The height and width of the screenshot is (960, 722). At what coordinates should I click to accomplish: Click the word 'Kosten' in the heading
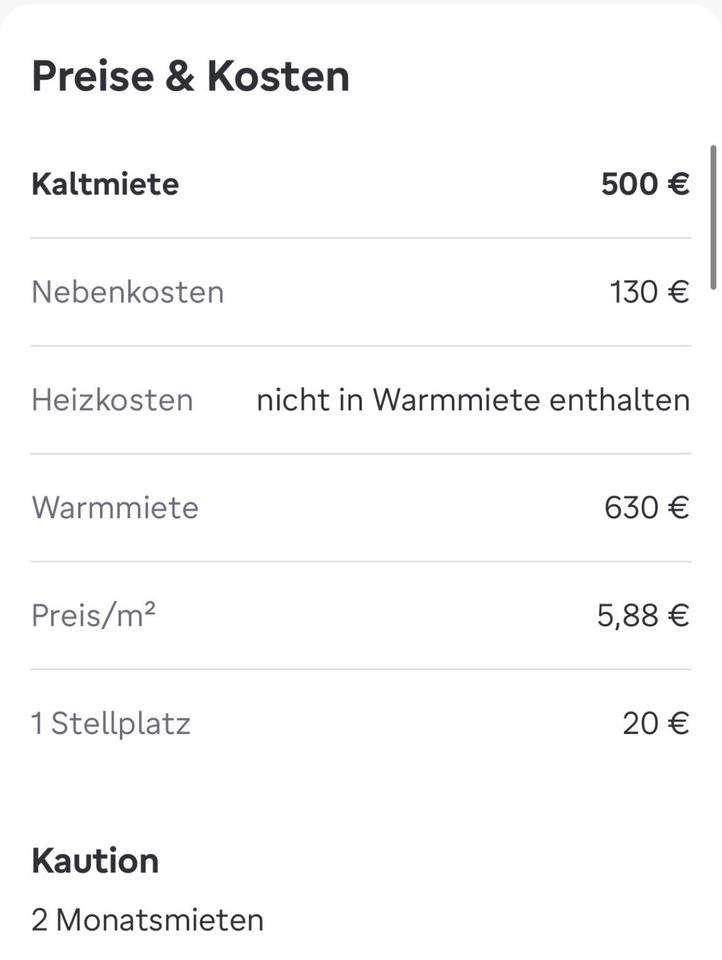278,77
